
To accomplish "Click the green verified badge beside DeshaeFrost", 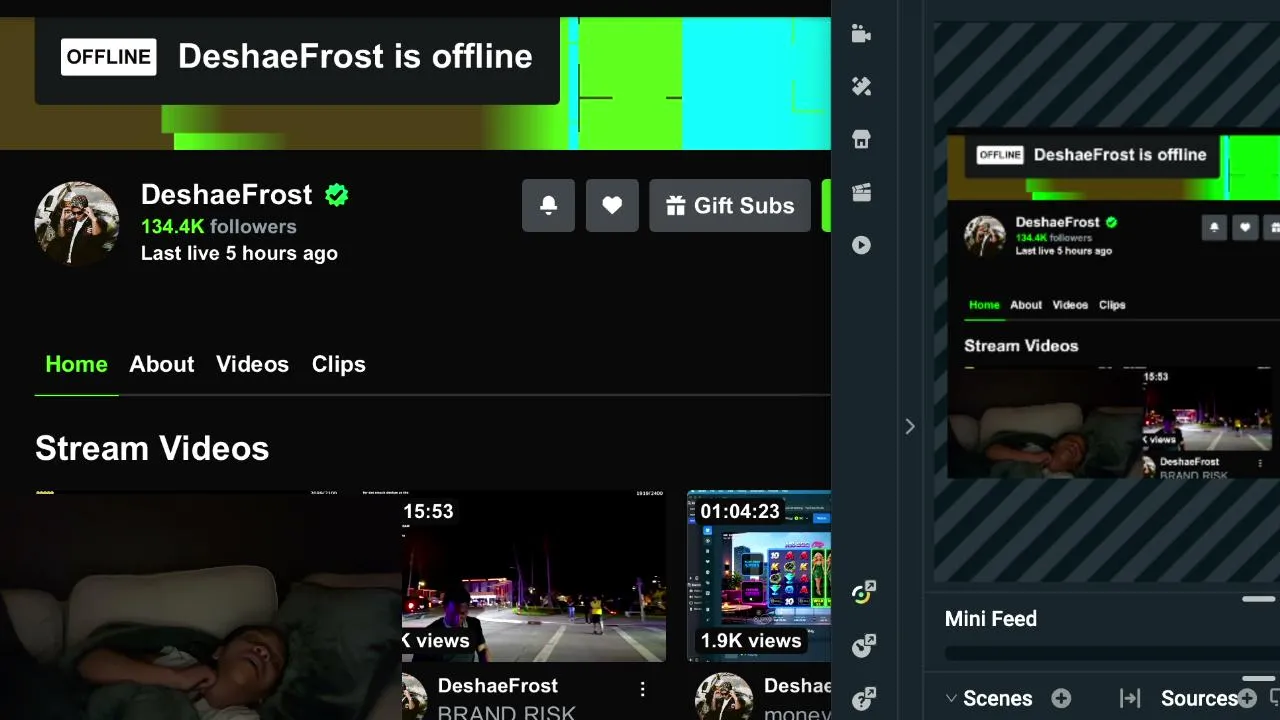I will tap(337, 195).
